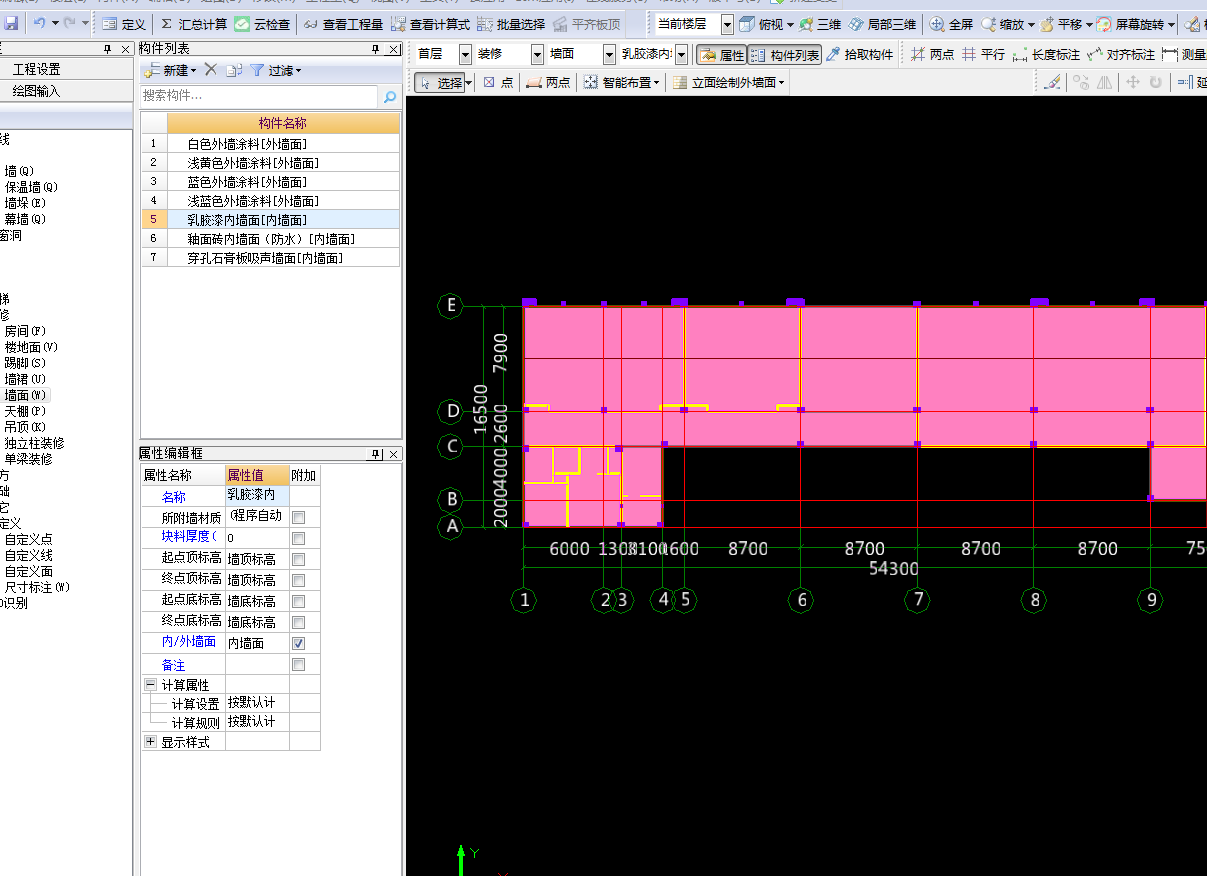Screen dimensions: 1207x876
Task: Select row 蓝色外墙涂料[外墙面]
Action: (x=270, y=182)
